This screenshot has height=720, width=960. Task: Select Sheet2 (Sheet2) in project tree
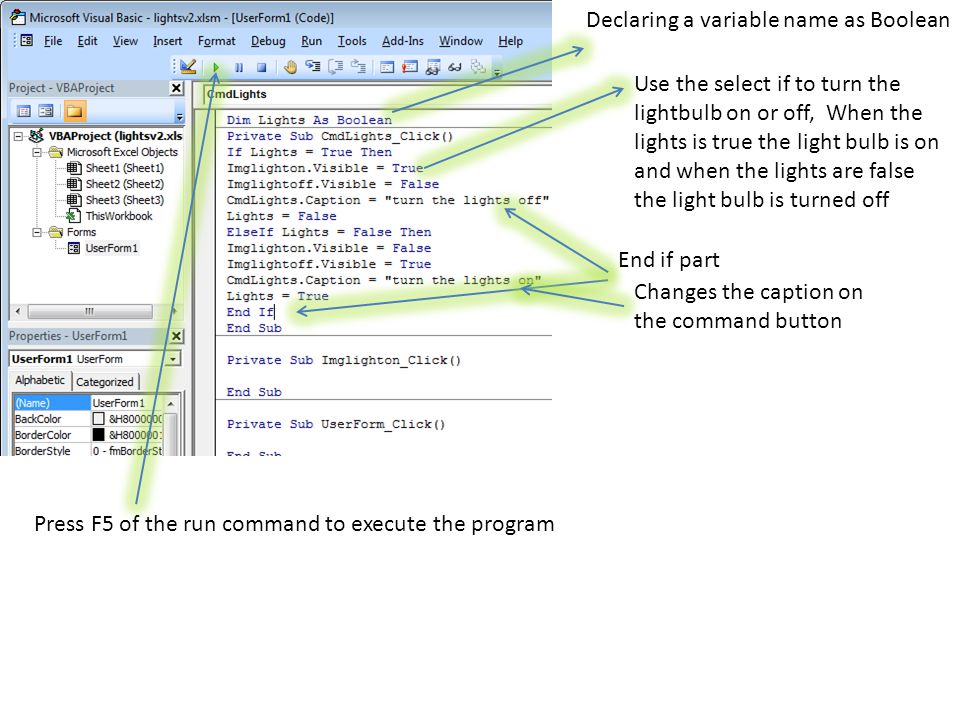tap(124, 184)
